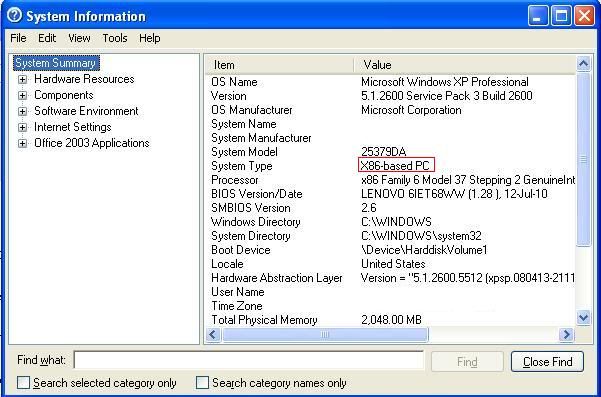
Task: Toggle Search category names only checkbox
Action: point(202,382)
